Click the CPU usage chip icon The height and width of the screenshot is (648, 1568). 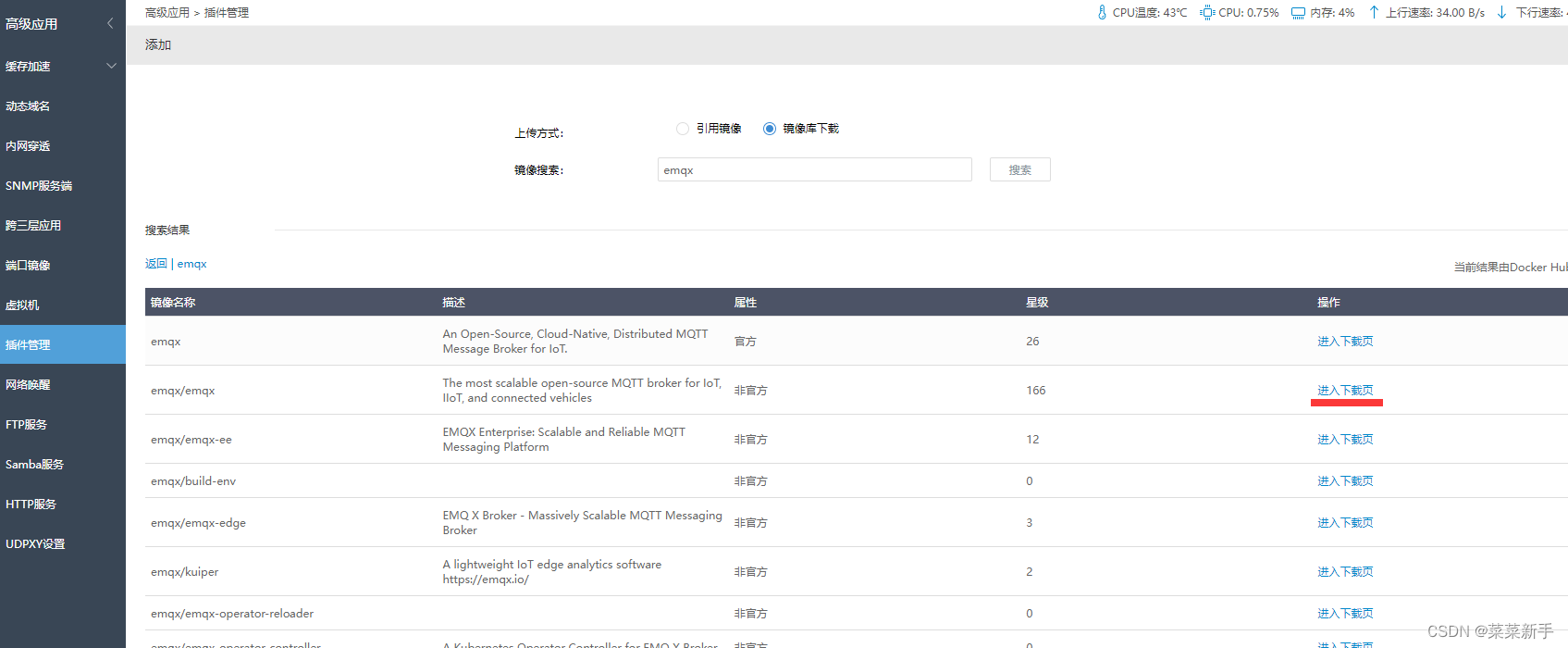pos(1207,12)
